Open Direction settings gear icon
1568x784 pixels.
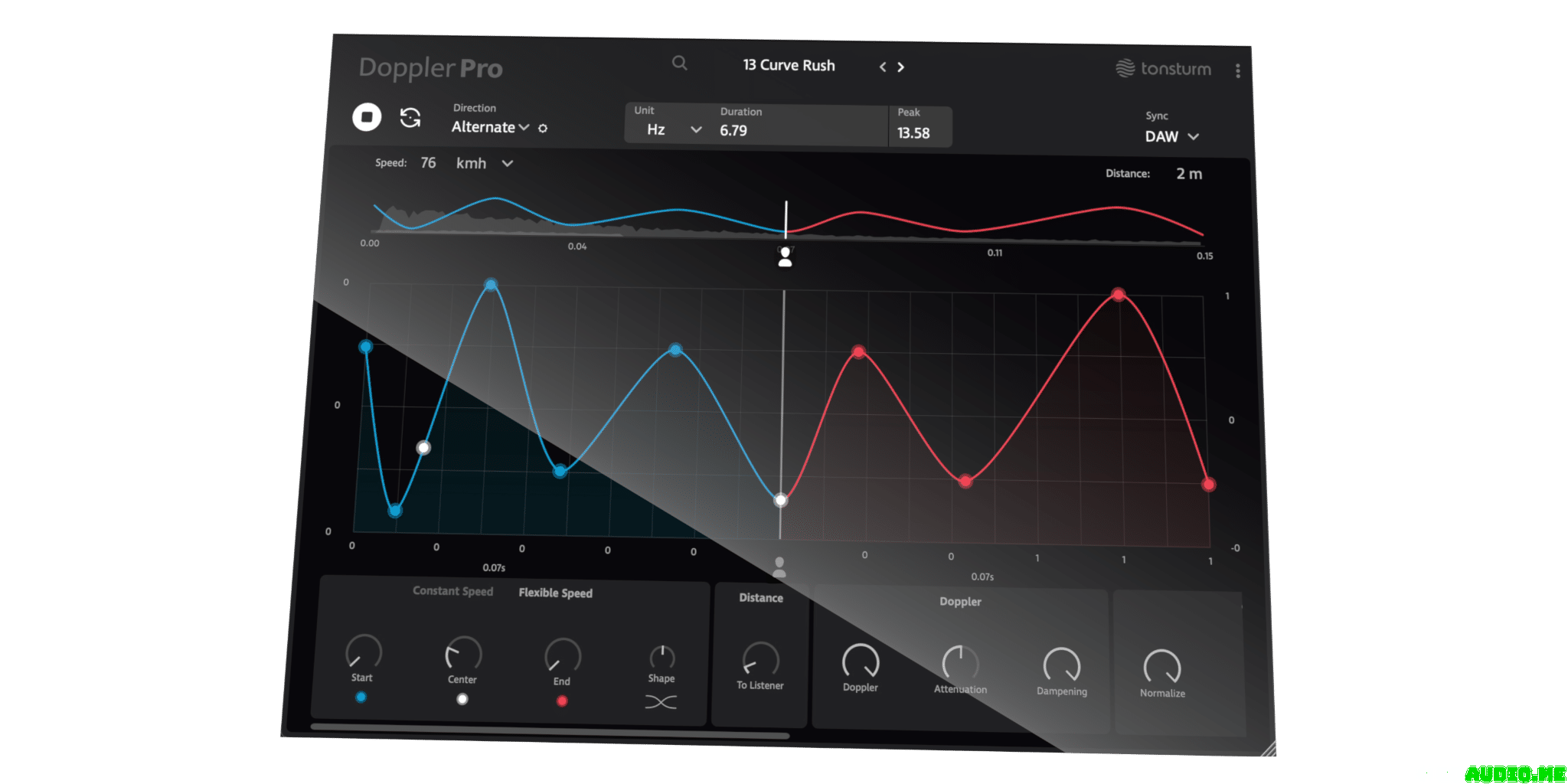(543, 128)
